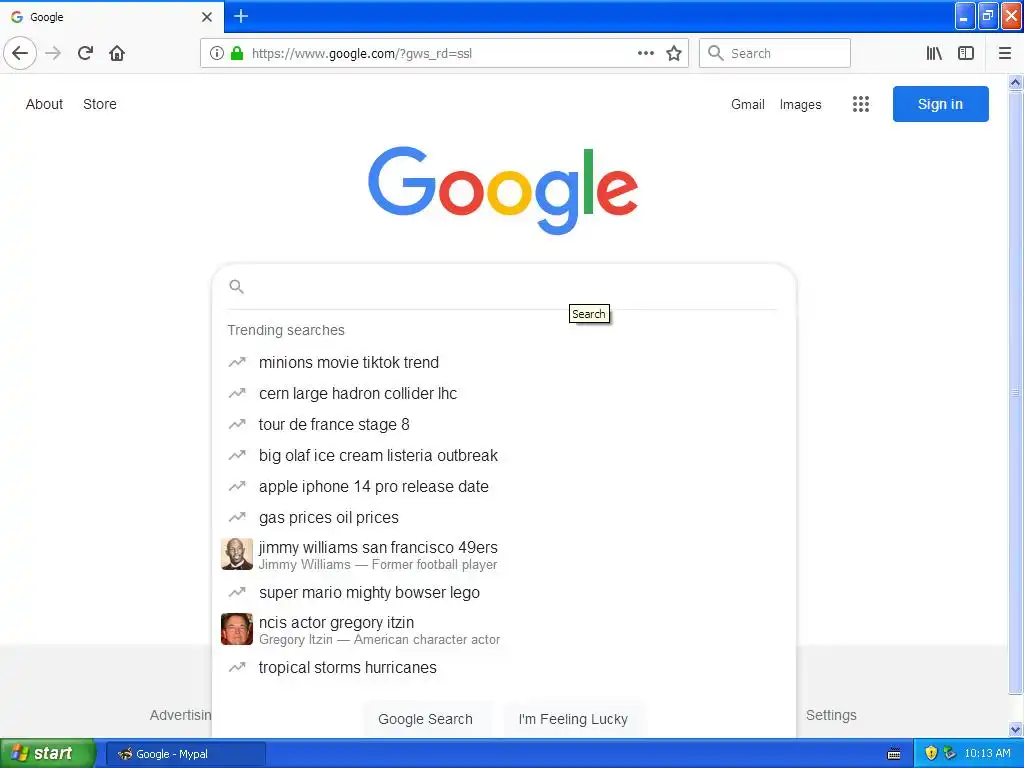Go to Gmail
Viewport: 1024px width, 768px height.
[x=748, y=104]
